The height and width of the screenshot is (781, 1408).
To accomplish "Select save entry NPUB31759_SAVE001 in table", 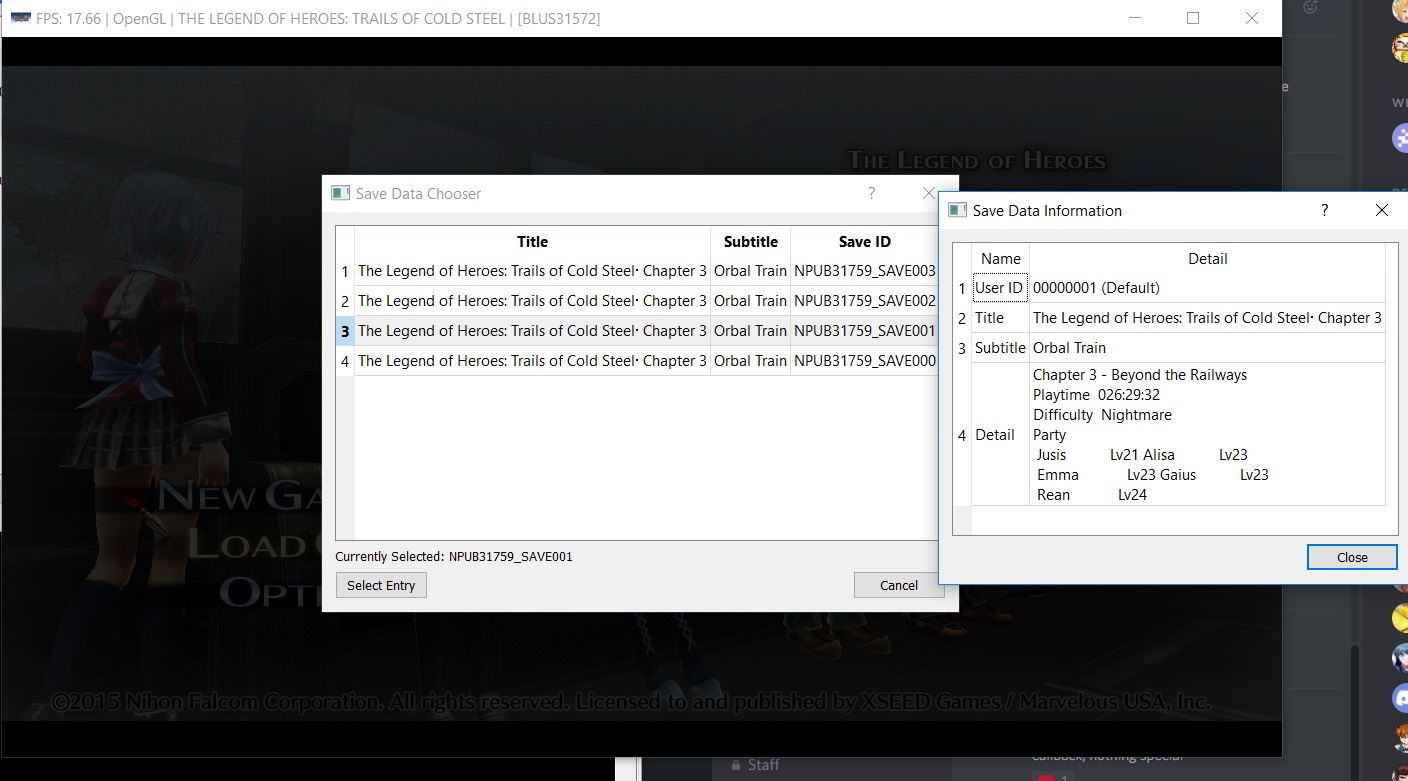I will pyautogui.click(x=864, y=331).
